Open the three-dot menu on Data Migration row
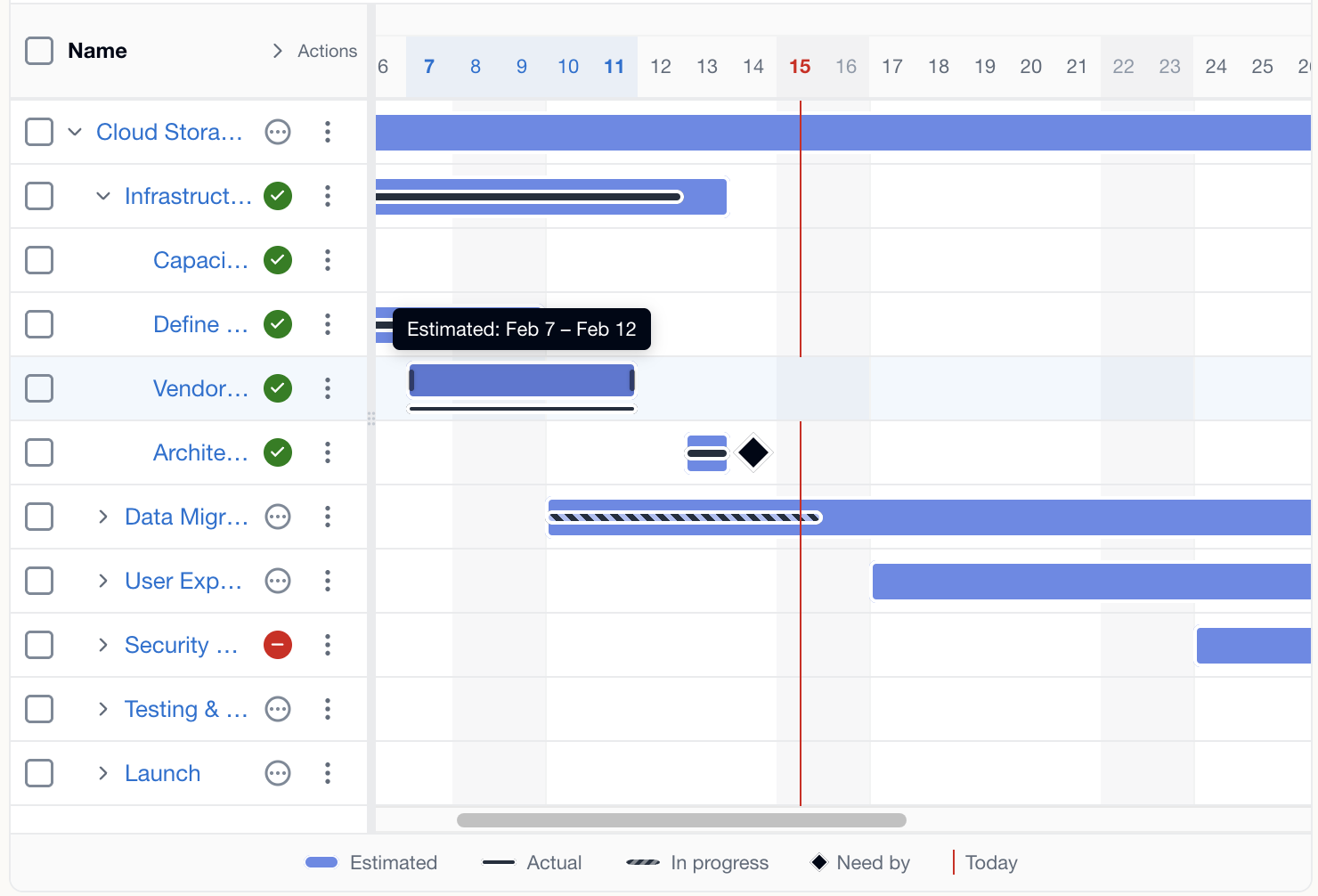This screenshot has width=1318, height=896. pos(328,517)
